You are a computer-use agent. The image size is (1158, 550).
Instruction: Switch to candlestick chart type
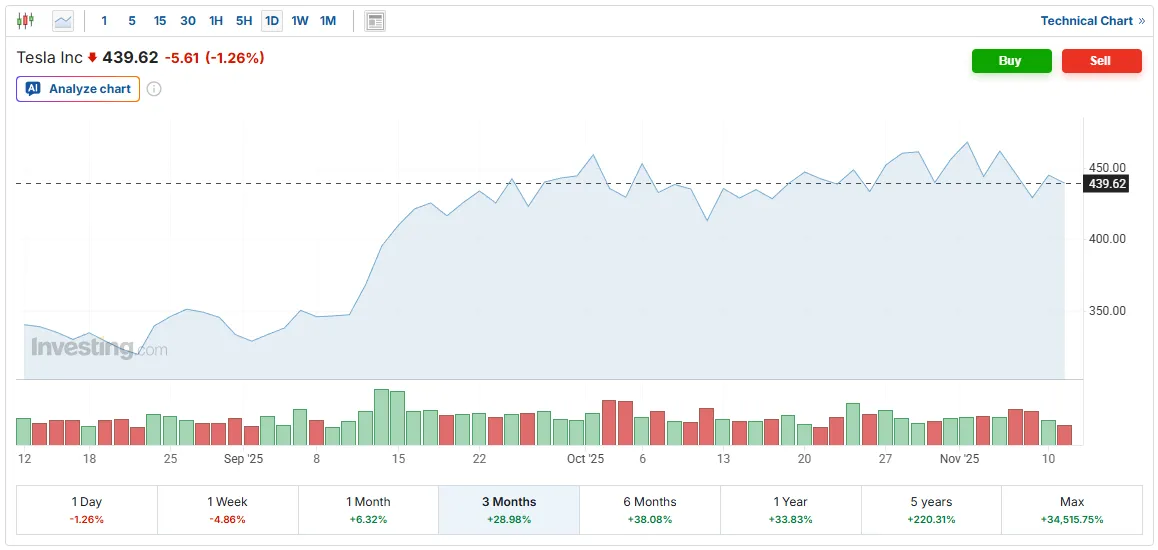(x=25, y=20)
